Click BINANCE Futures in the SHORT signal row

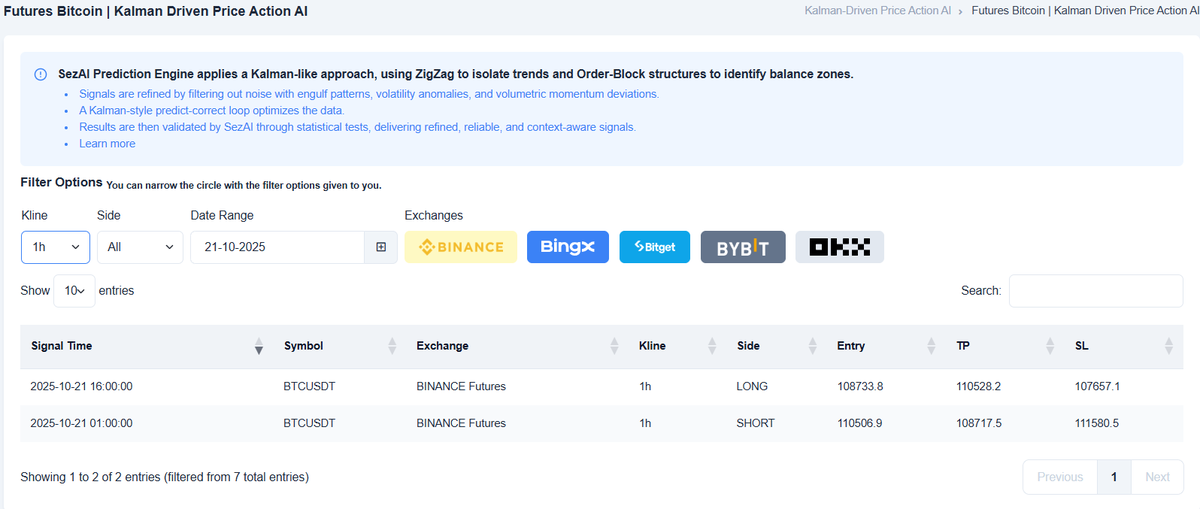coord(461,423)
